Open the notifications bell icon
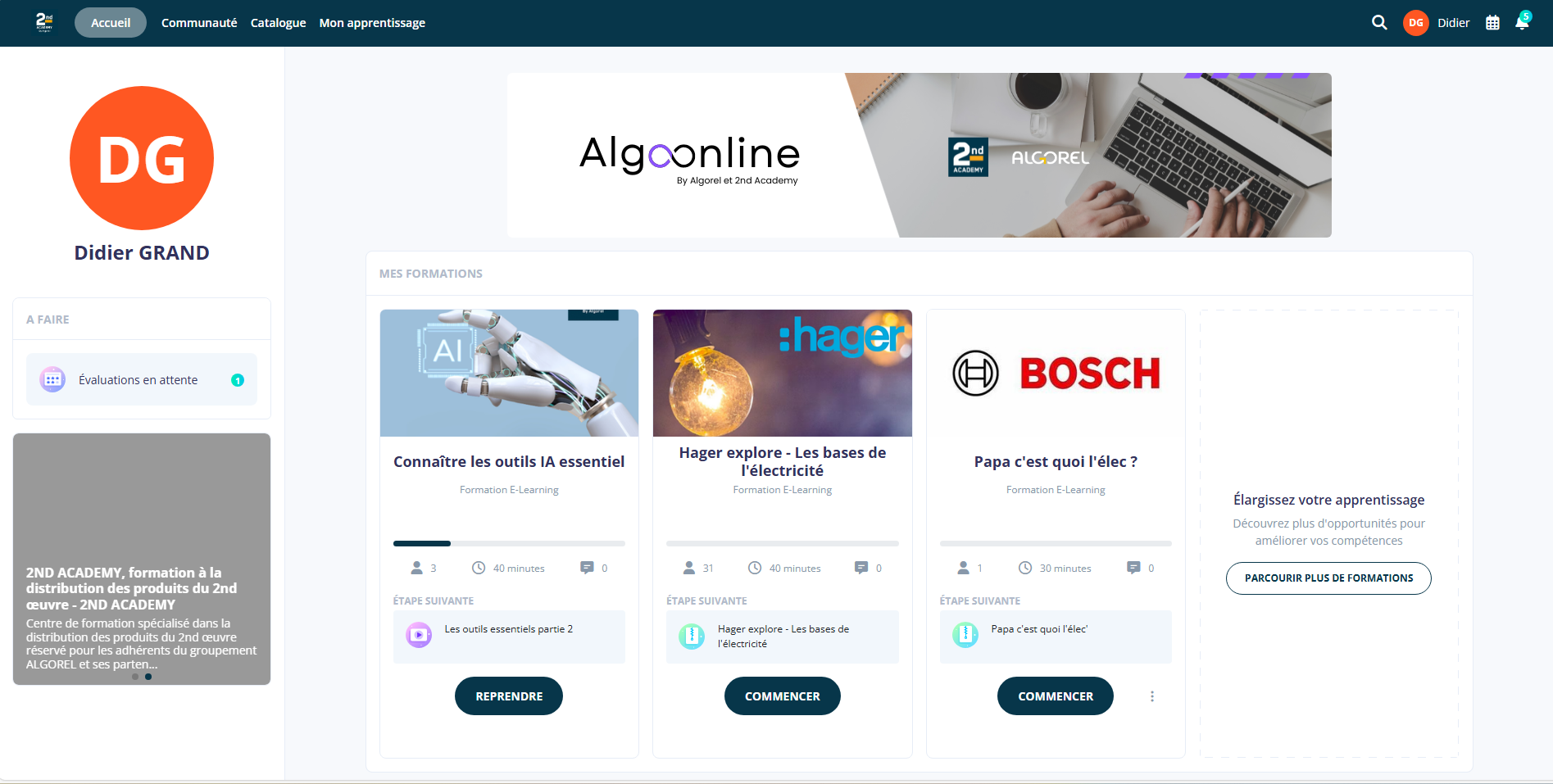The image size is (1553, 784). pos(1522,22)
